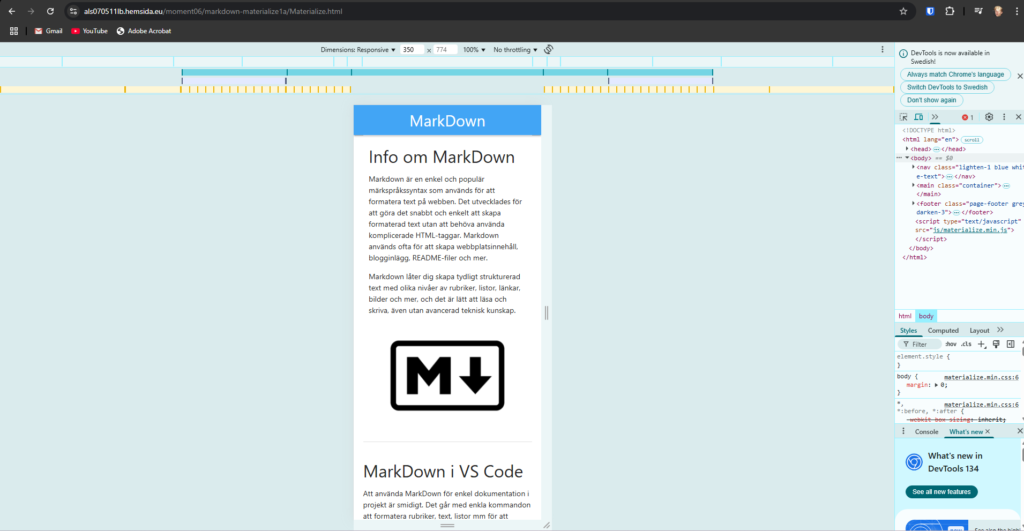Toggle the device toolbar icon
The height and width of the screenshot is (531, 1024).
[919, 118]
